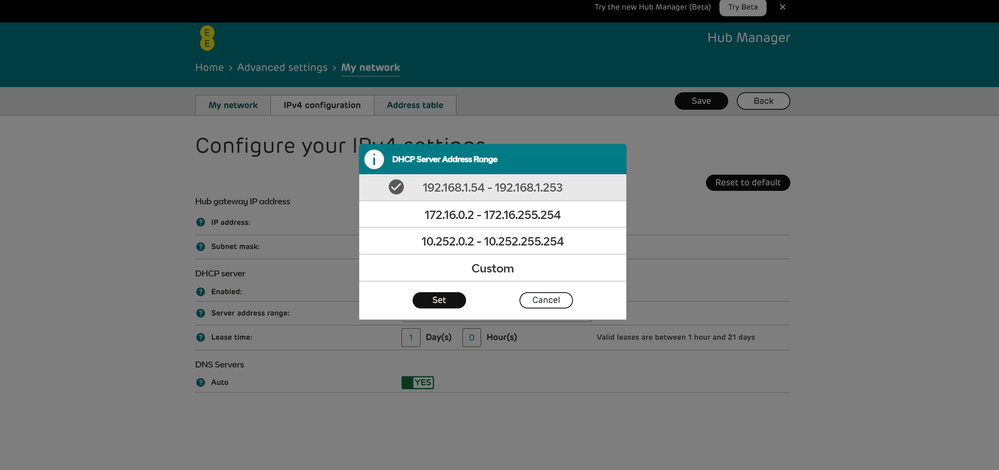Click the Try Beta button
The width and height of the screenshot is (999, 470).
pyautogui.click(x=743, y=8)
